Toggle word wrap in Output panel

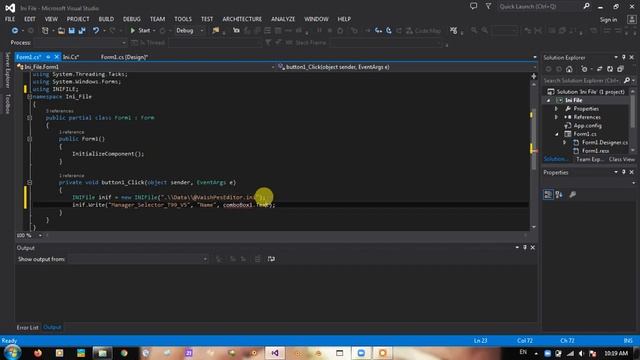(x=271, y=259)
